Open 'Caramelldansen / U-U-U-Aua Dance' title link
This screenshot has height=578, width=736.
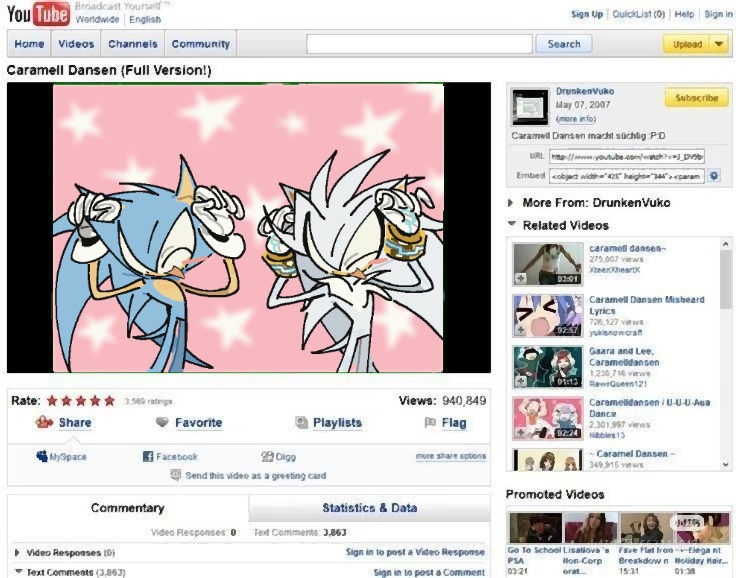point(649,408)
